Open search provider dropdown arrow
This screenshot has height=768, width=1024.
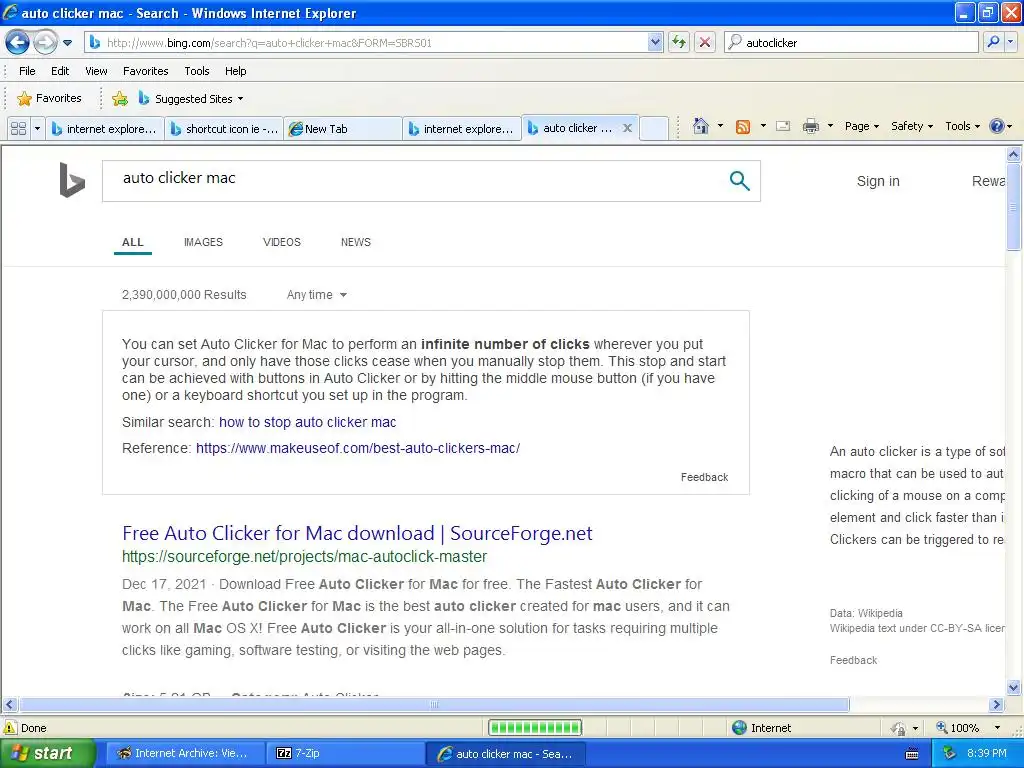[1010, 42]
